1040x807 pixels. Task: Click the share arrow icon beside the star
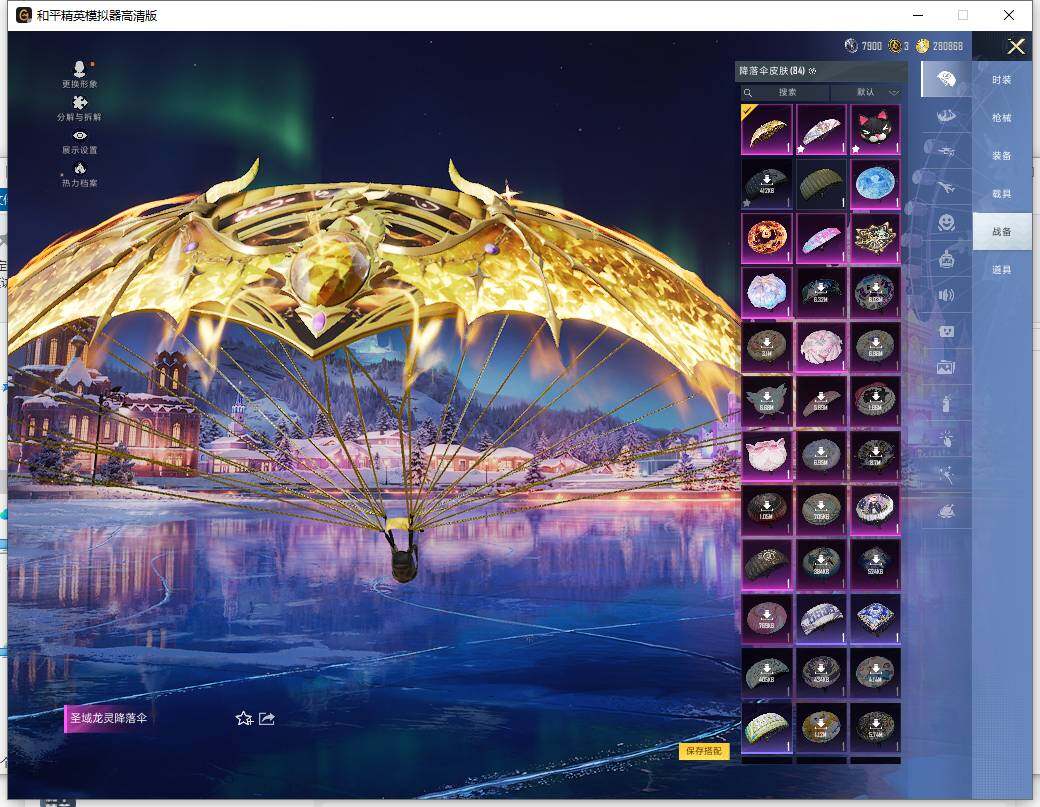(267, 718)
